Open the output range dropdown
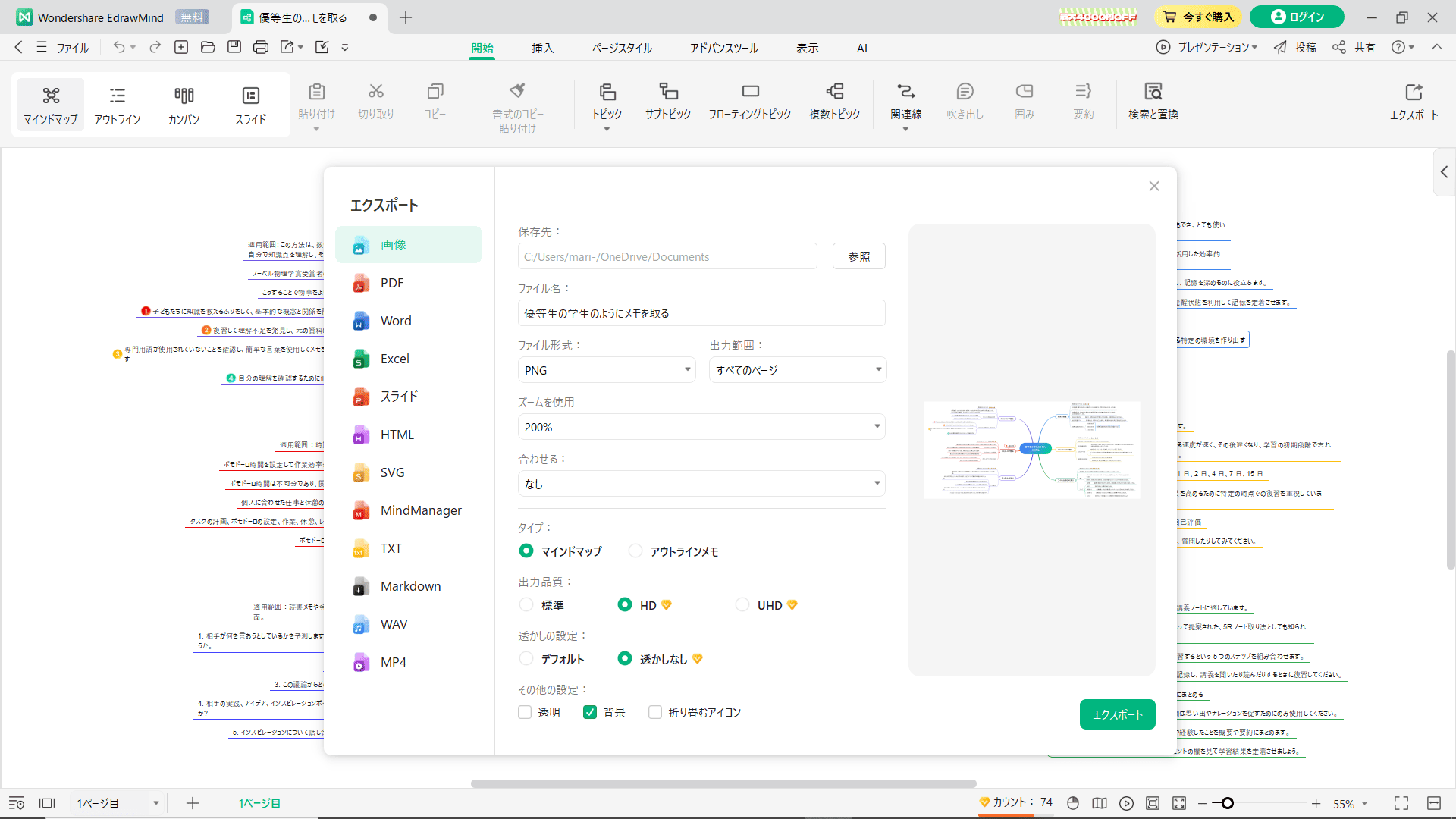Screen dimensions: 1456x819 point(798,370)
